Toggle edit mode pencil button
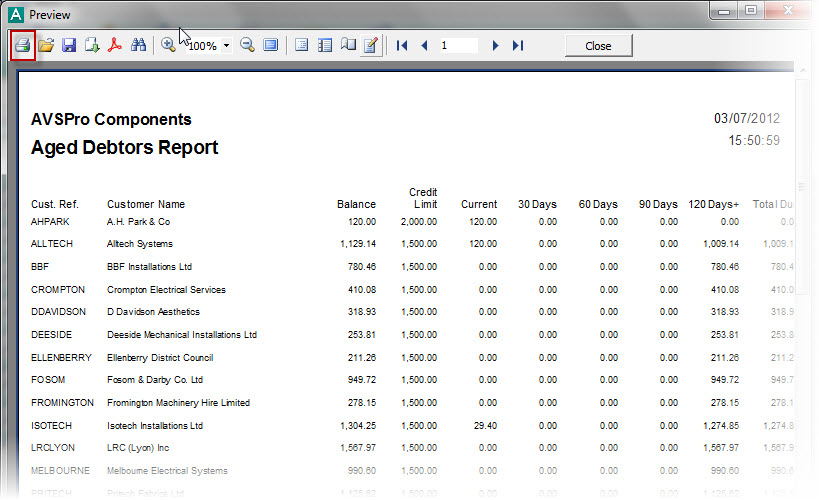The height and width of the screenshot is (500, 819). coord(371,46)
